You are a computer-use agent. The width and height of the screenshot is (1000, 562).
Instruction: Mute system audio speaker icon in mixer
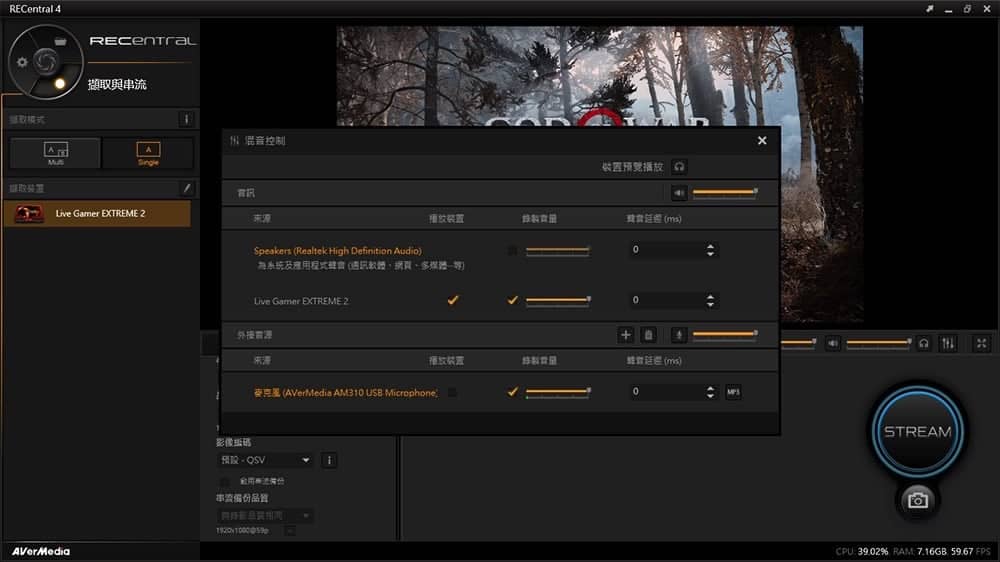[679, 193]
